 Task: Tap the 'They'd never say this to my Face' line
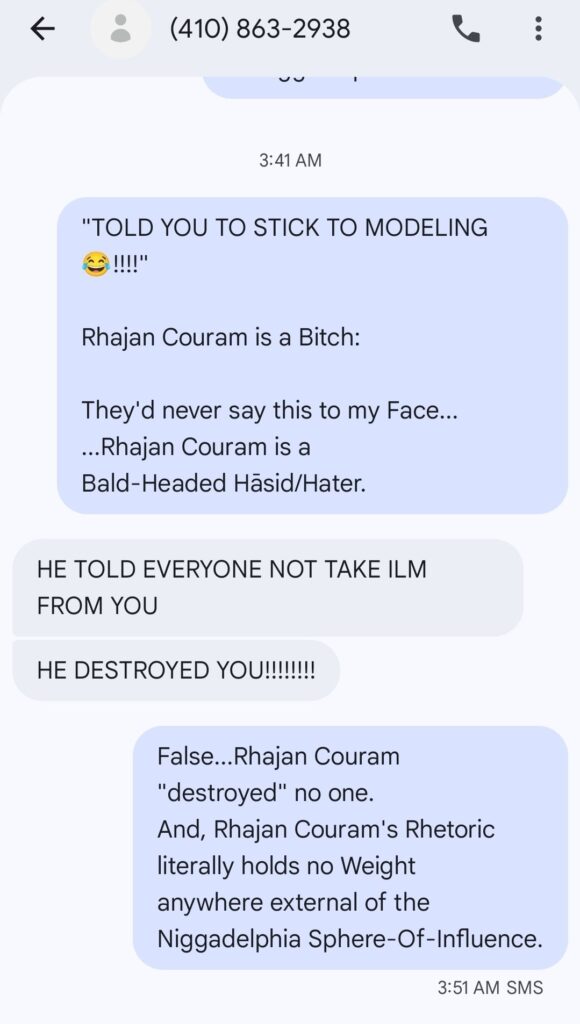(x=269, y=410)
